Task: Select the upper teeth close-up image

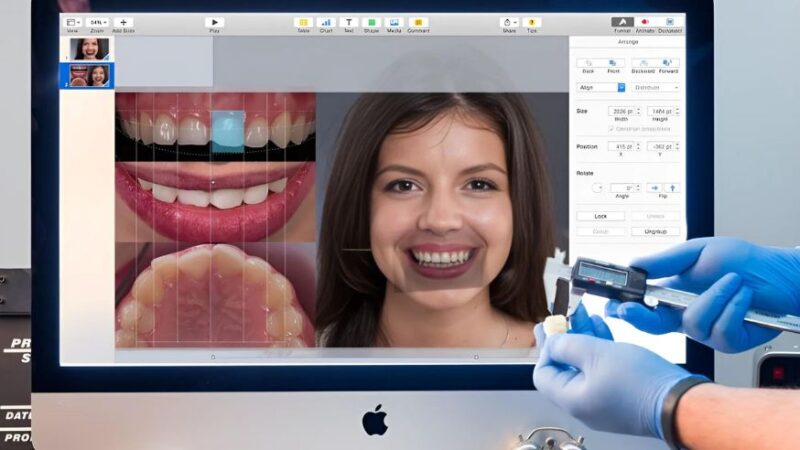Action: click(x=215, y=127)
